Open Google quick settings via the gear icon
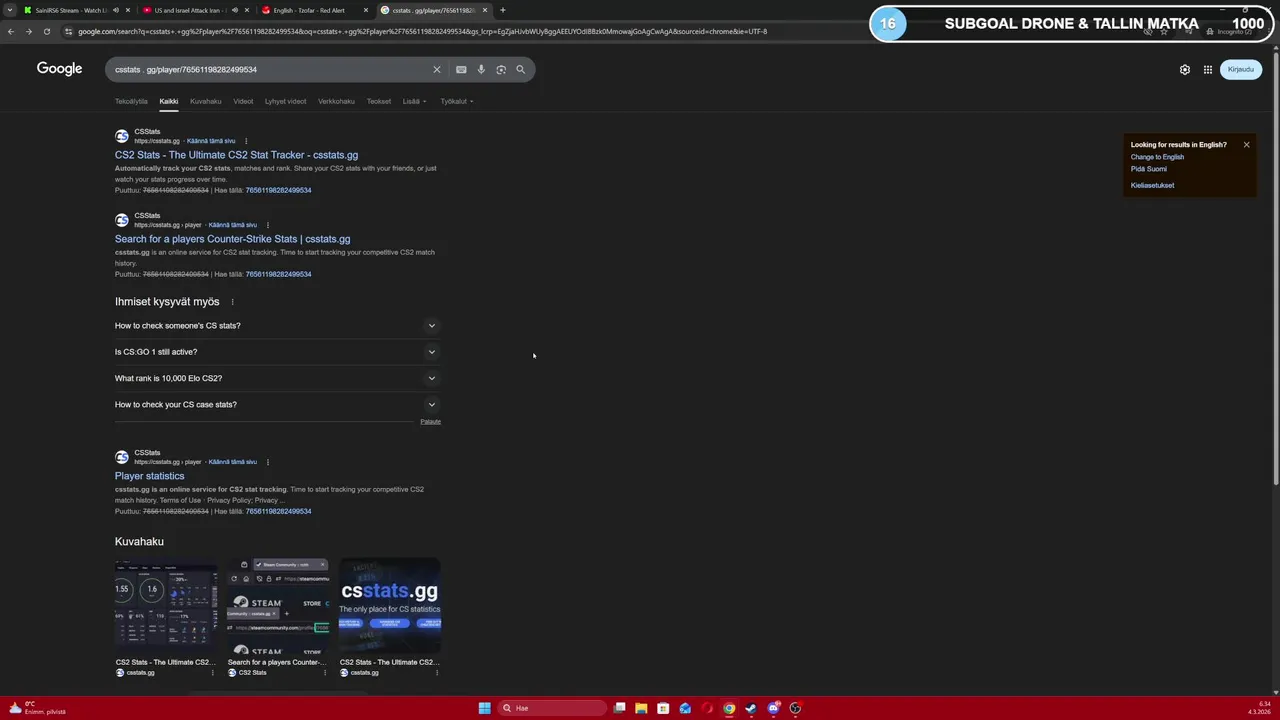 click(1185, 69)
